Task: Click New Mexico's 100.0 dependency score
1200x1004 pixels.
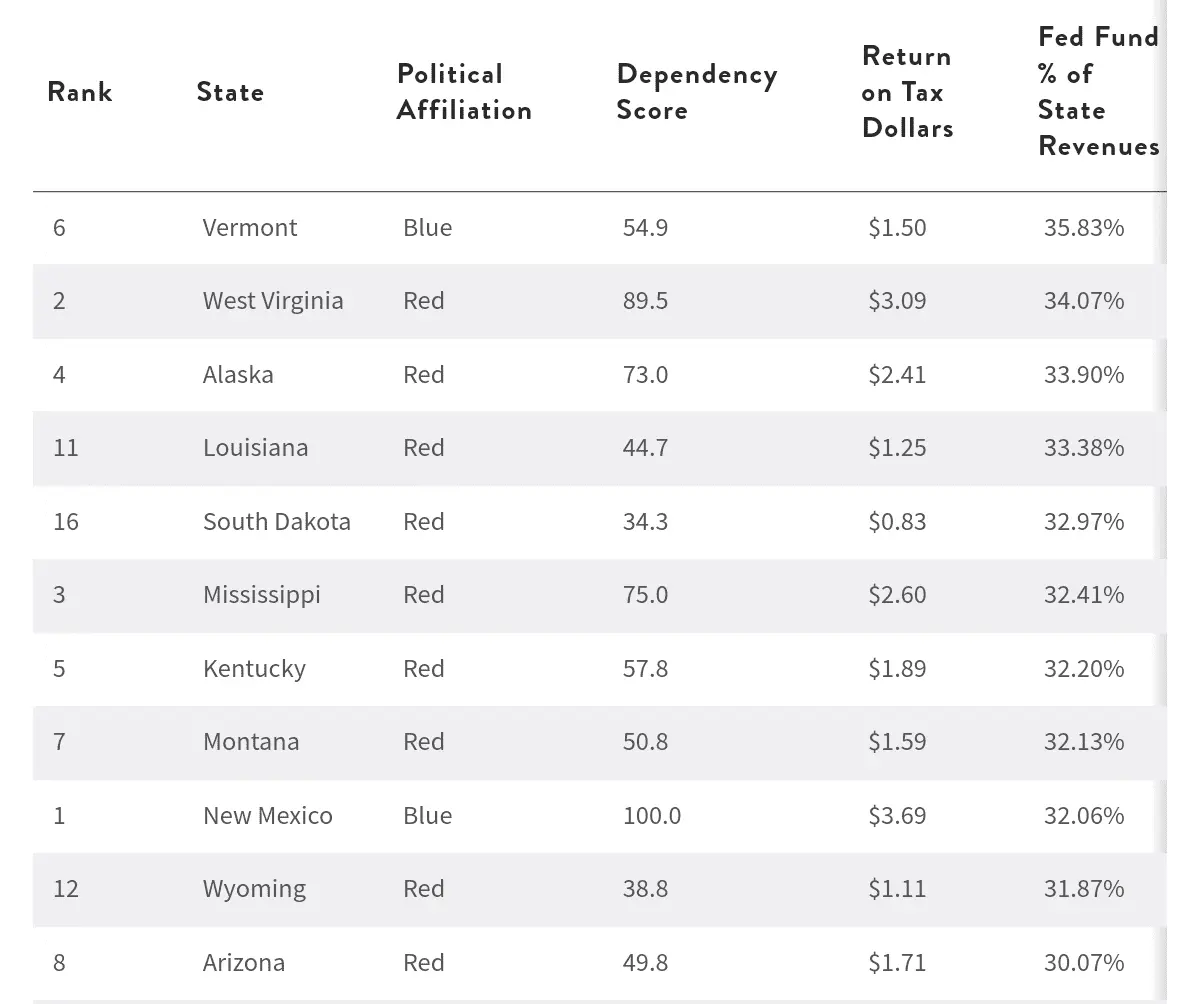Action: [x=652, y=816]
